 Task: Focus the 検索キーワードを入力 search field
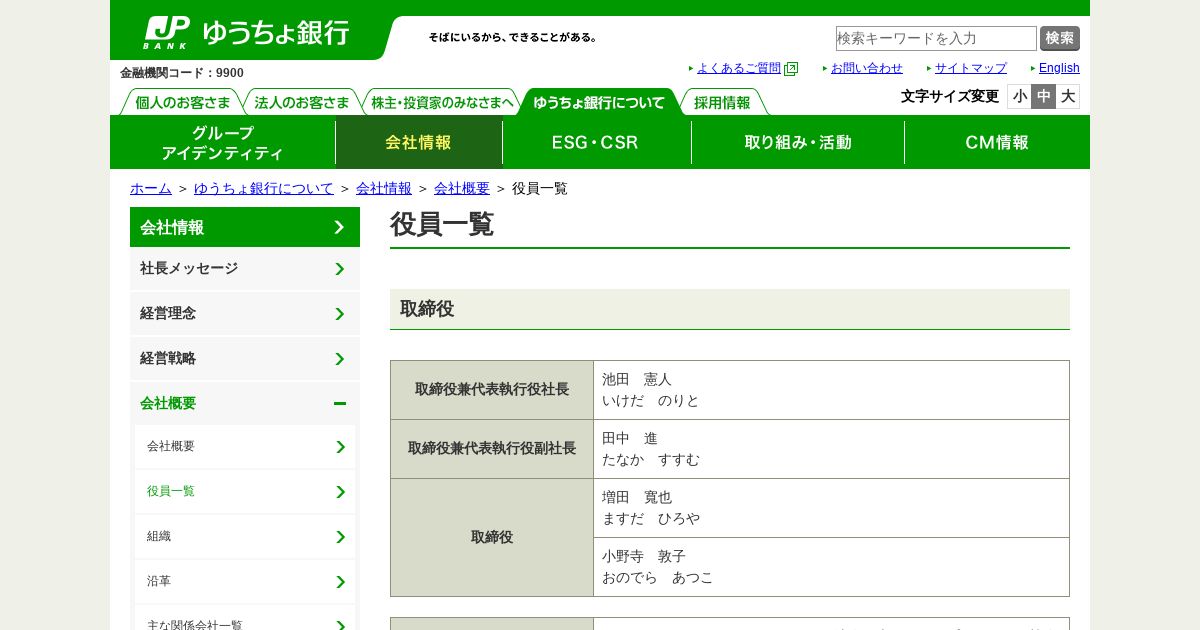[x=936, y=38]
